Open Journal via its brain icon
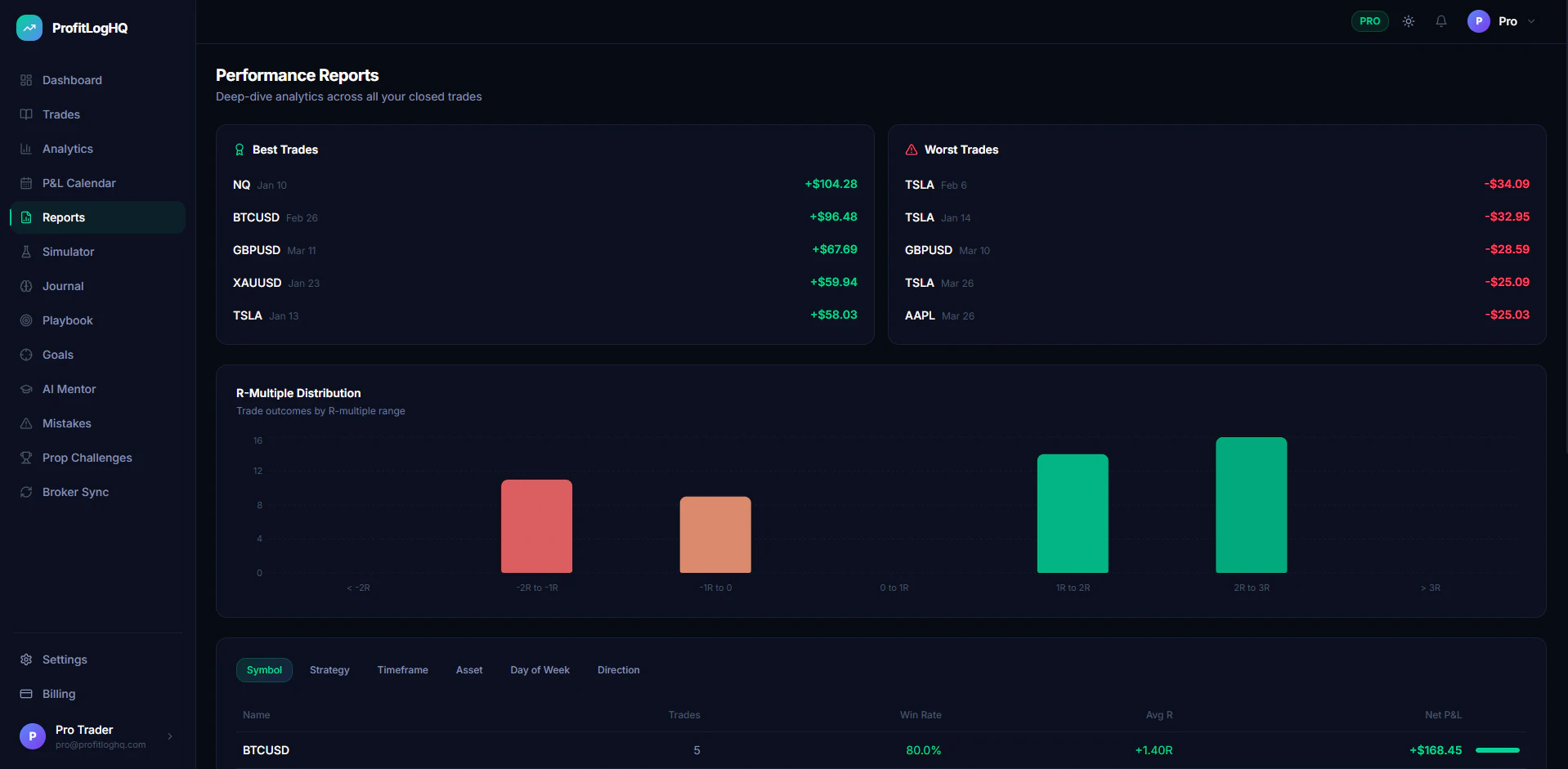1568x769 pixels. pyautogui.click(x=26, y=286)
